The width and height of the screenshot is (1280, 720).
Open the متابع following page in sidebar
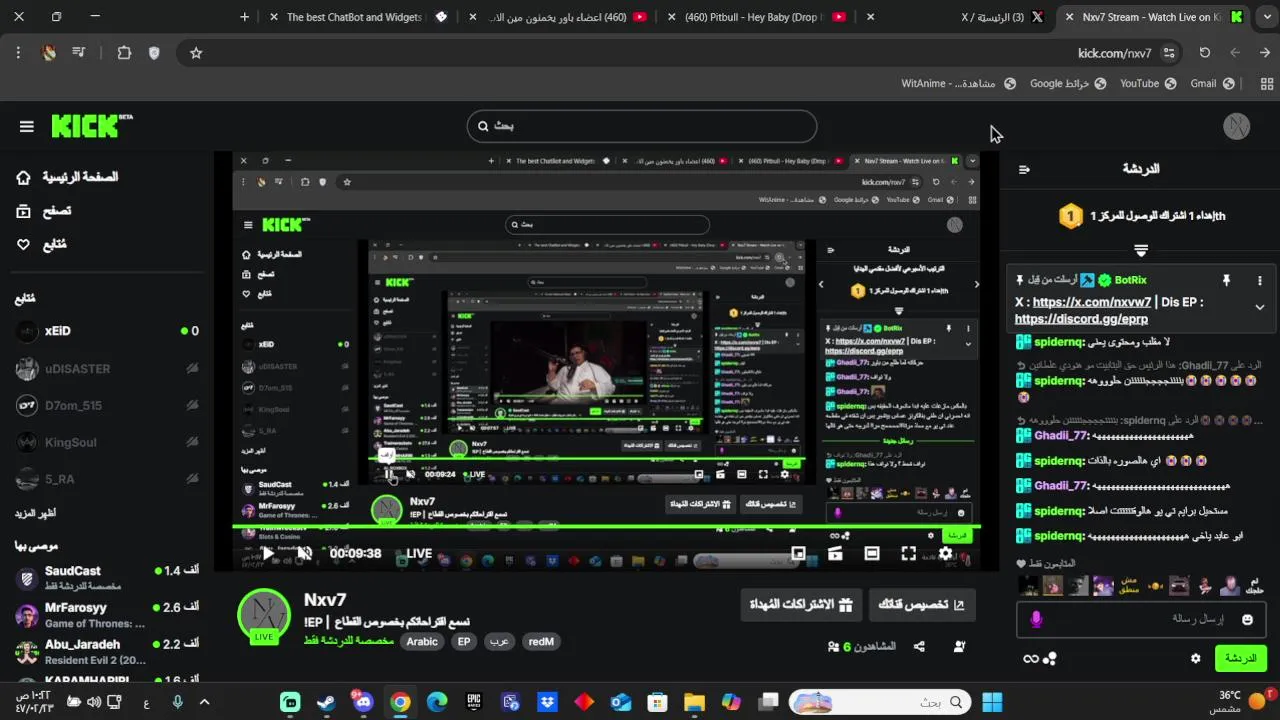pyautogui.click(x=42, y=244)
